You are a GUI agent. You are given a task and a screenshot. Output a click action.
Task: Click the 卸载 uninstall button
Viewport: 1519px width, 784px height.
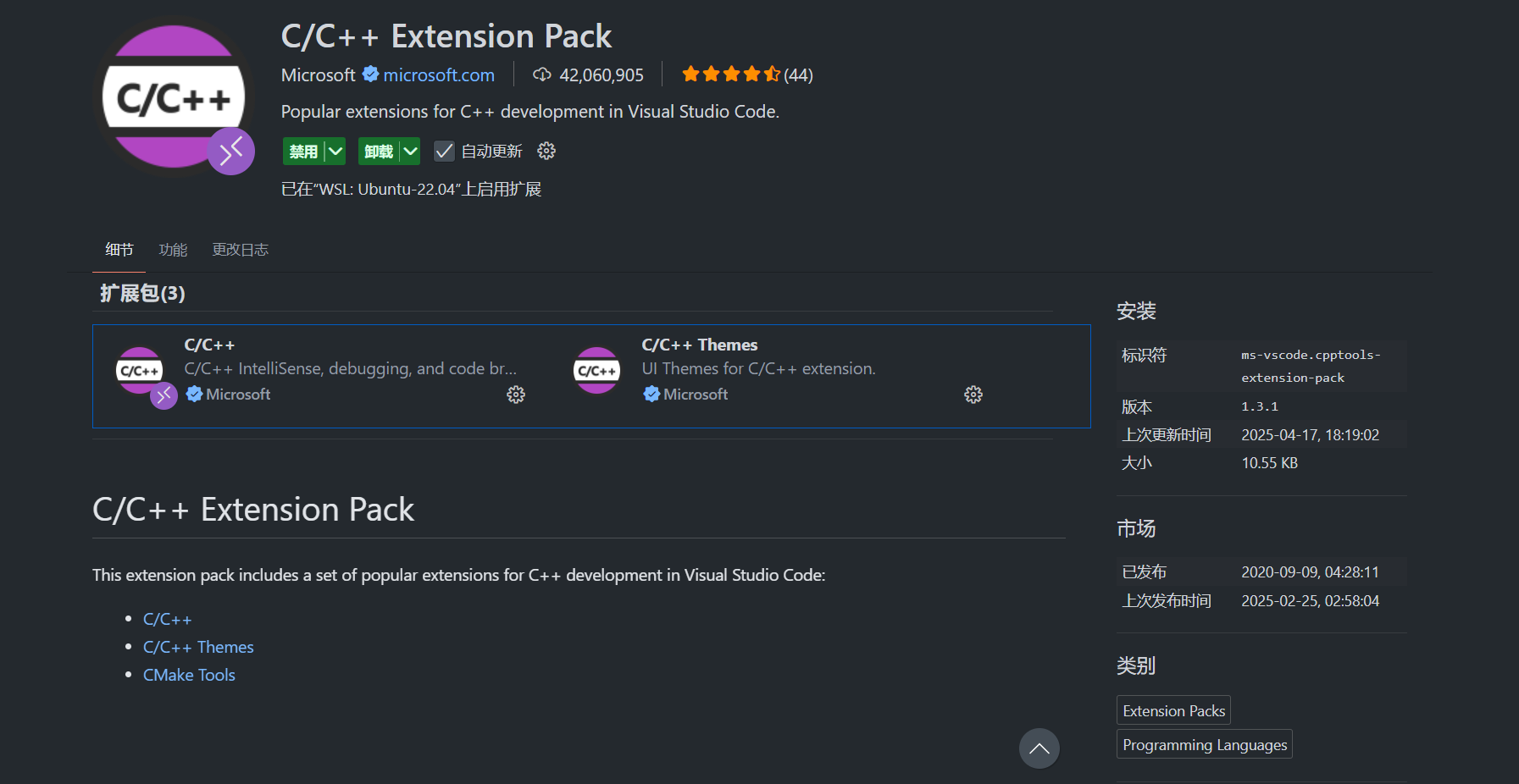[379, 152]
